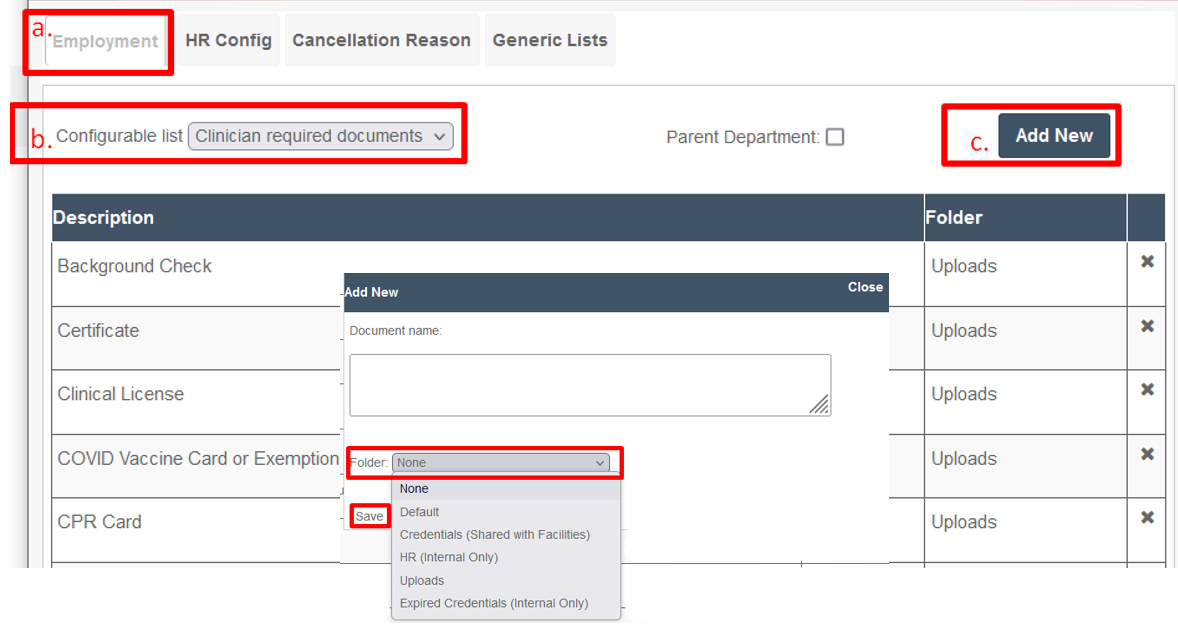1178x634 pixels.
Task: Remove COVID Vaccine Card or Exemption entry
Action: click(1147, 454)
